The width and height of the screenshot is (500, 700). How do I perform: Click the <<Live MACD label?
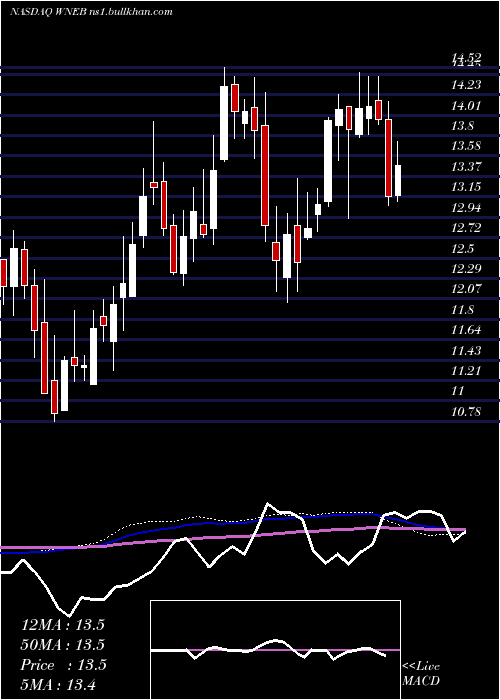421,674
